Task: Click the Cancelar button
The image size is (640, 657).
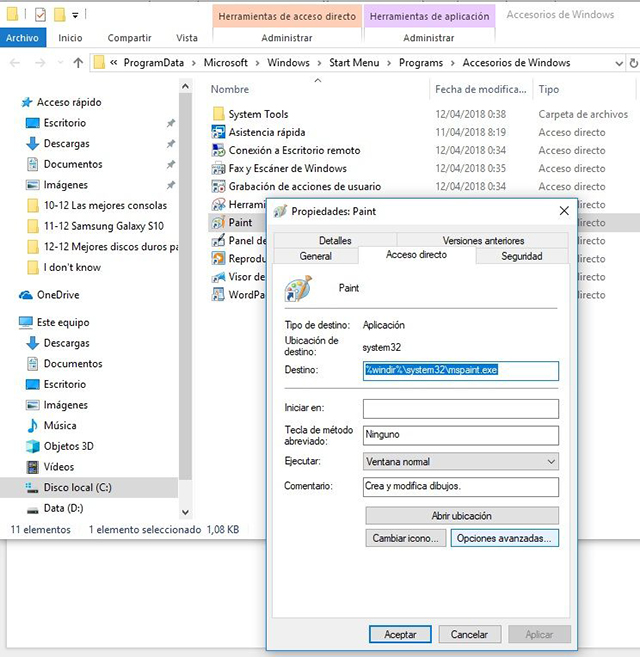Action: click(x=469, y=634)
